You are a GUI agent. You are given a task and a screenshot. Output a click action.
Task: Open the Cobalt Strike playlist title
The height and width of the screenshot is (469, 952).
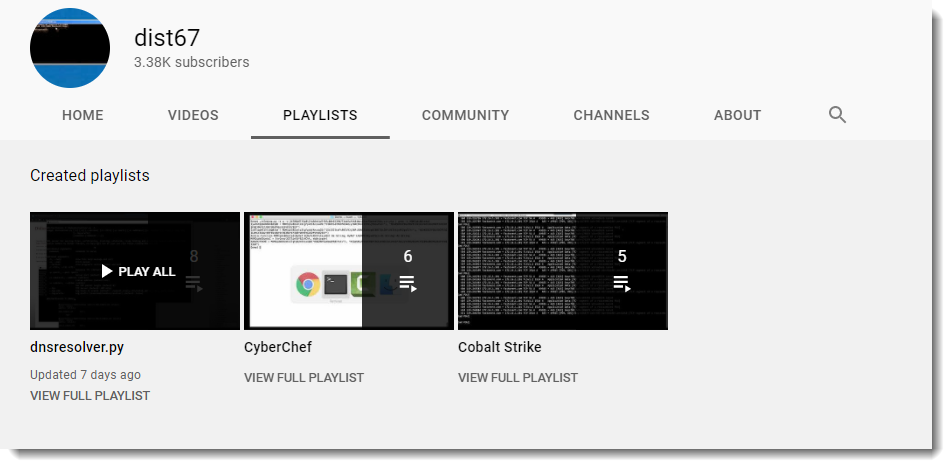click(501, 348)
